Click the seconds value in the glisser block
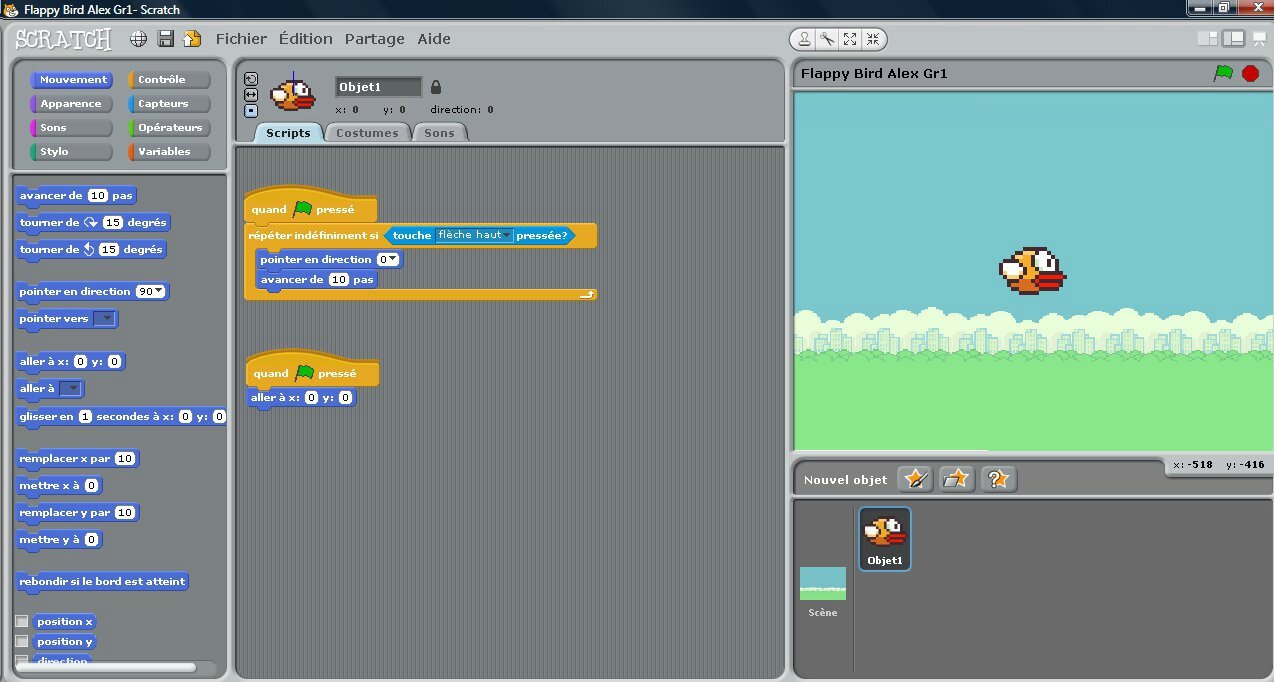Viewport: 1274px width, 682px height. click(85, 416)
